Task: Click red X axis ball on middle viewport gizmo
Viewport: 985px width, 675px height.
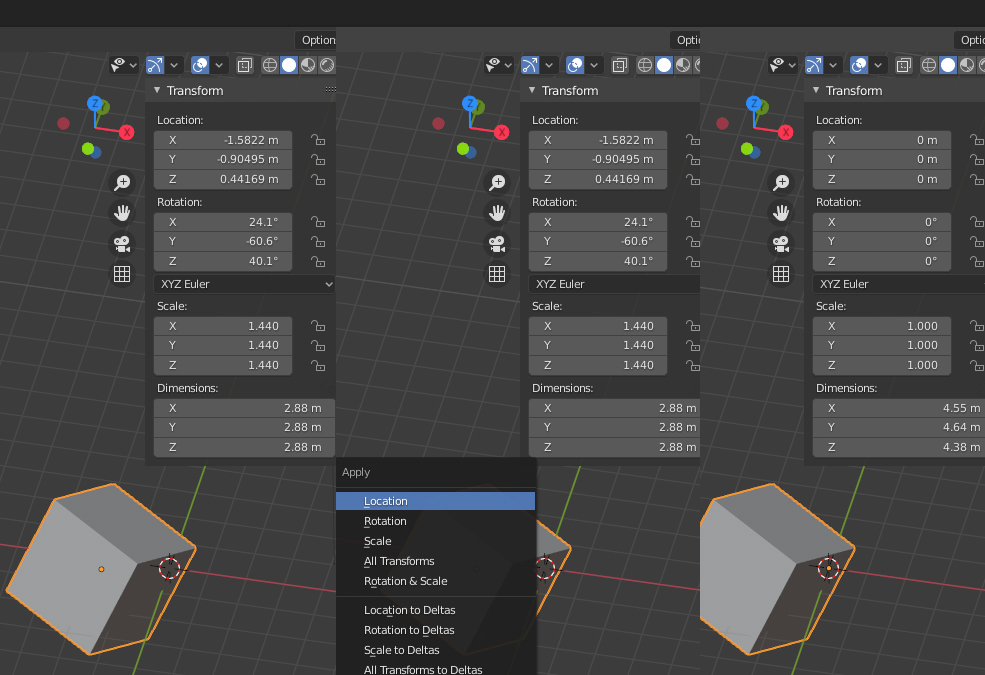Action: [x=502, y=132]
